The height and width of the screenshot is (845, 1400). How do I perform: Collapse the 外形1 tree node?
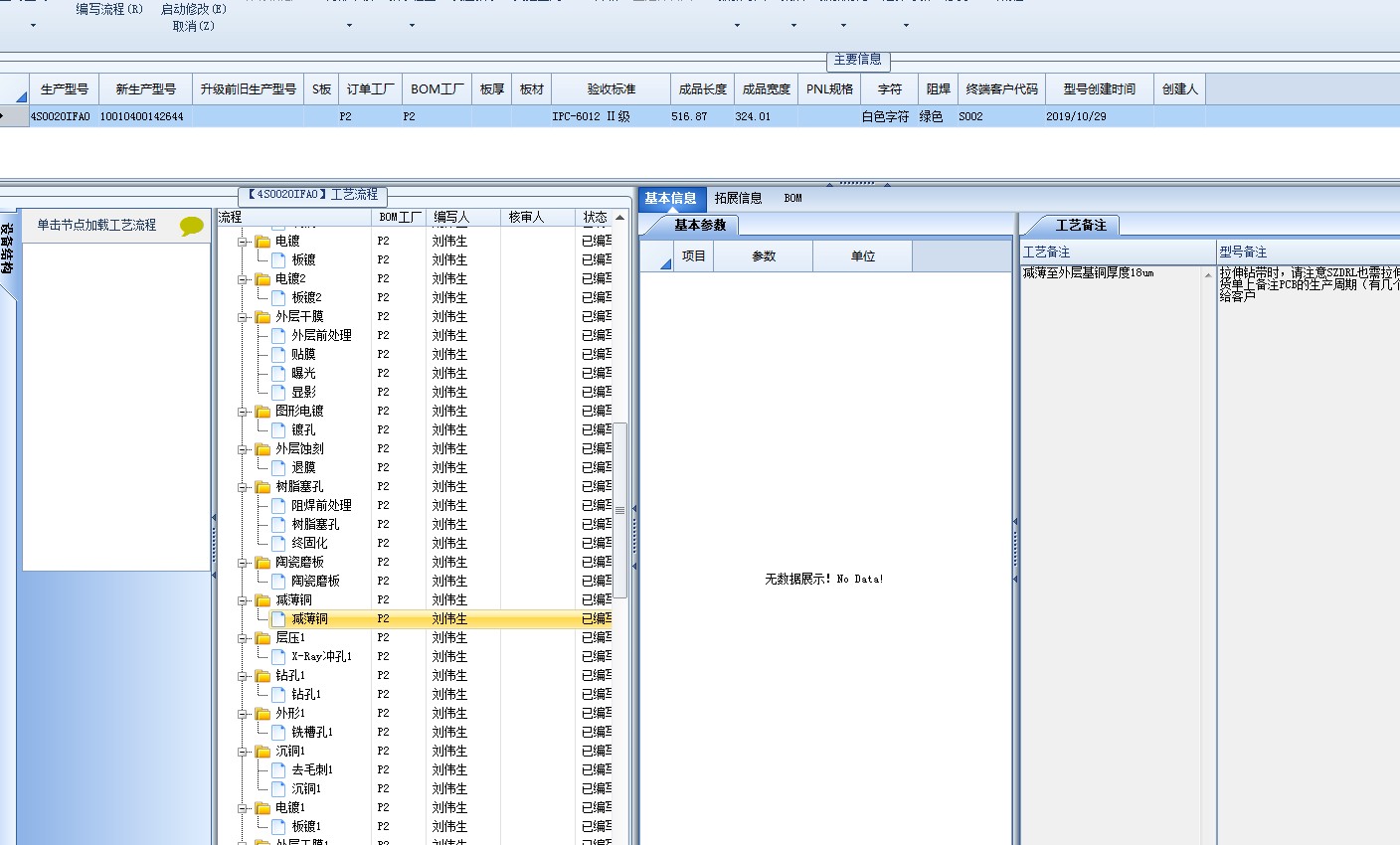coord(244,714)
